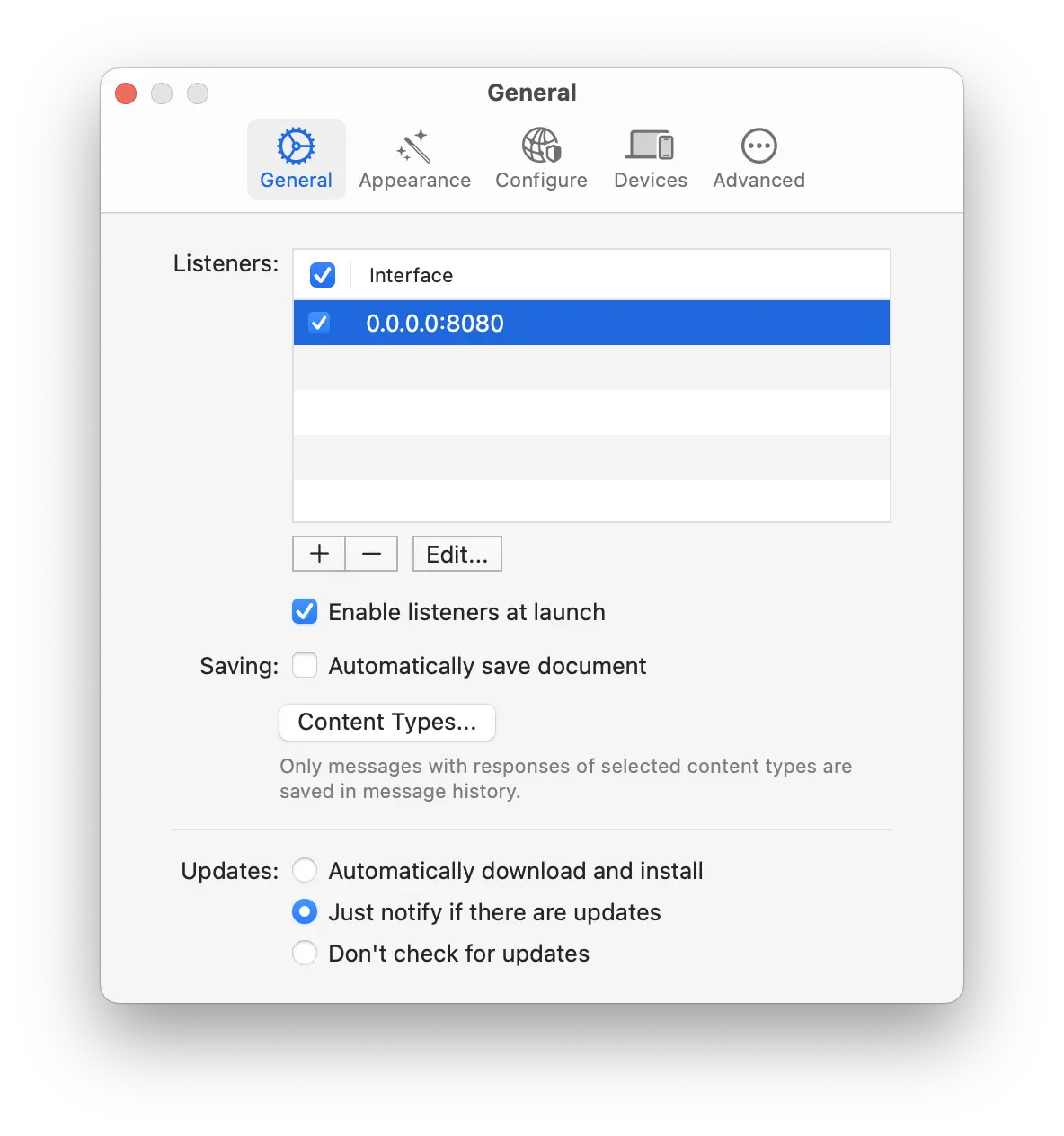Select Just notify if there are updates
Image resolution: width=1064 pixels, height=1136 pixels.
click(305, 912)
